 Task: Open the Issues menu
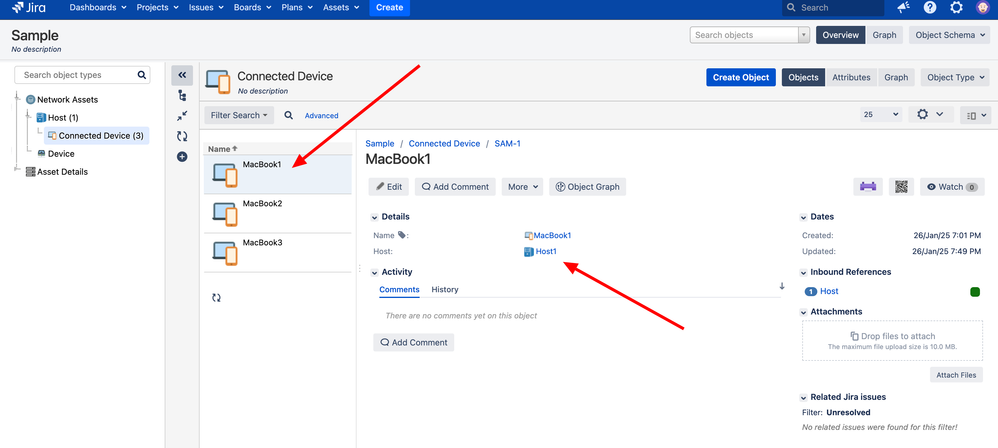coord(206,8)
